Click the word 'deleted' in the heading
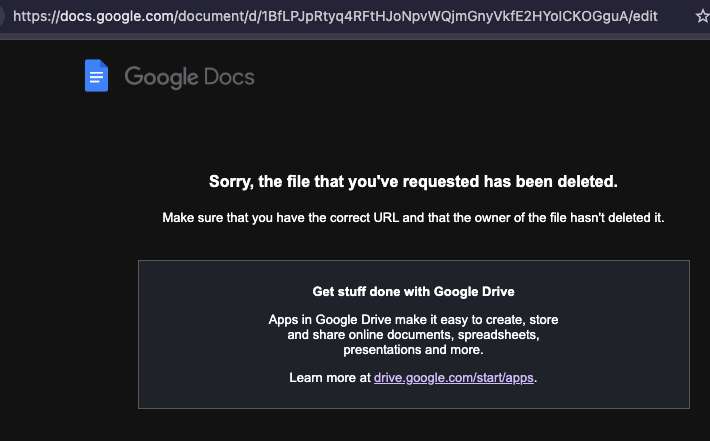710x441 pixels. coord(585,182)
